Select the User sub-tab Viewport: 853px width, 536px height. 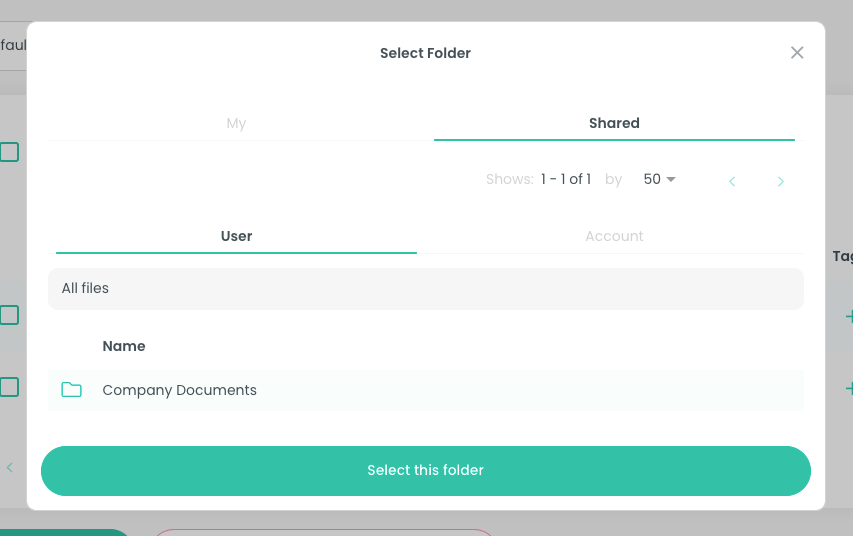point(236,236)
